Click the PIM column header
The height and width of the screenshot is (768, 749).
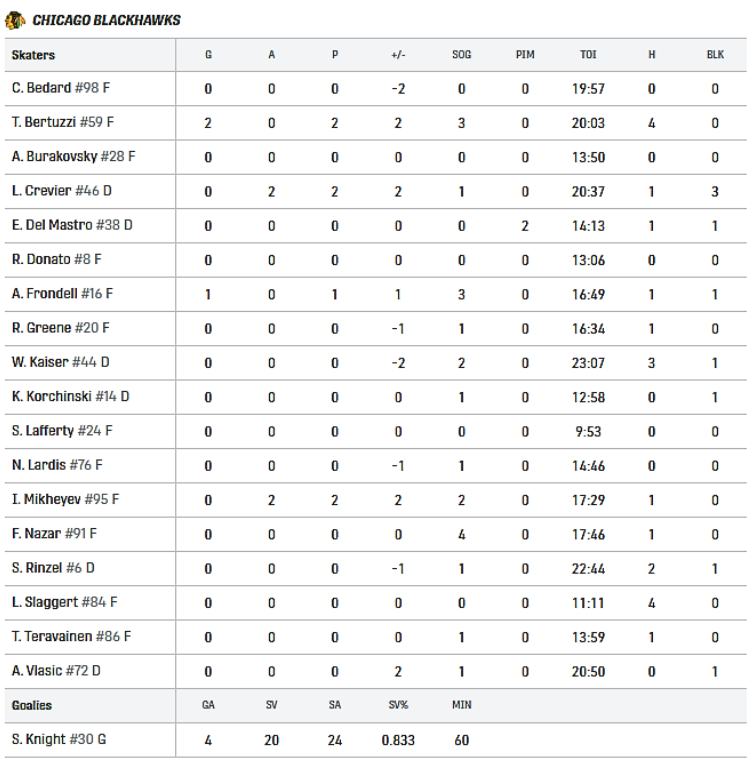(x=525, y=55)
